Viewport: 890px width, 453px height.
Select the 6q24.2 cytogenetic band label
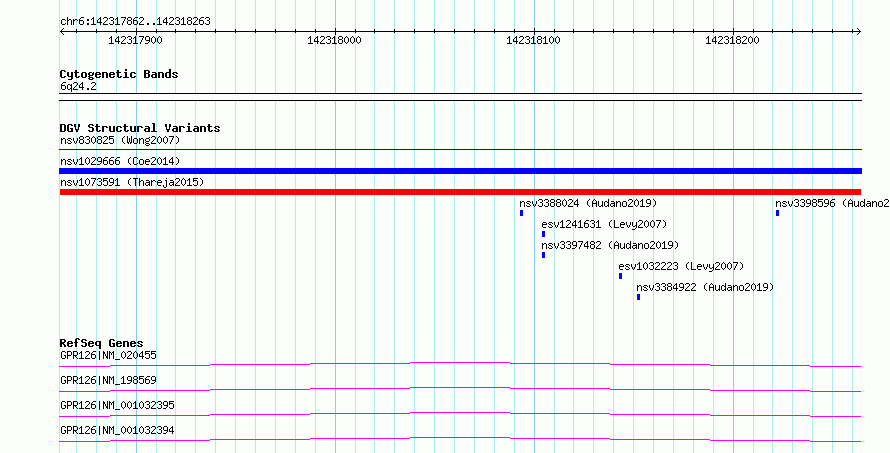click(78, 87)
